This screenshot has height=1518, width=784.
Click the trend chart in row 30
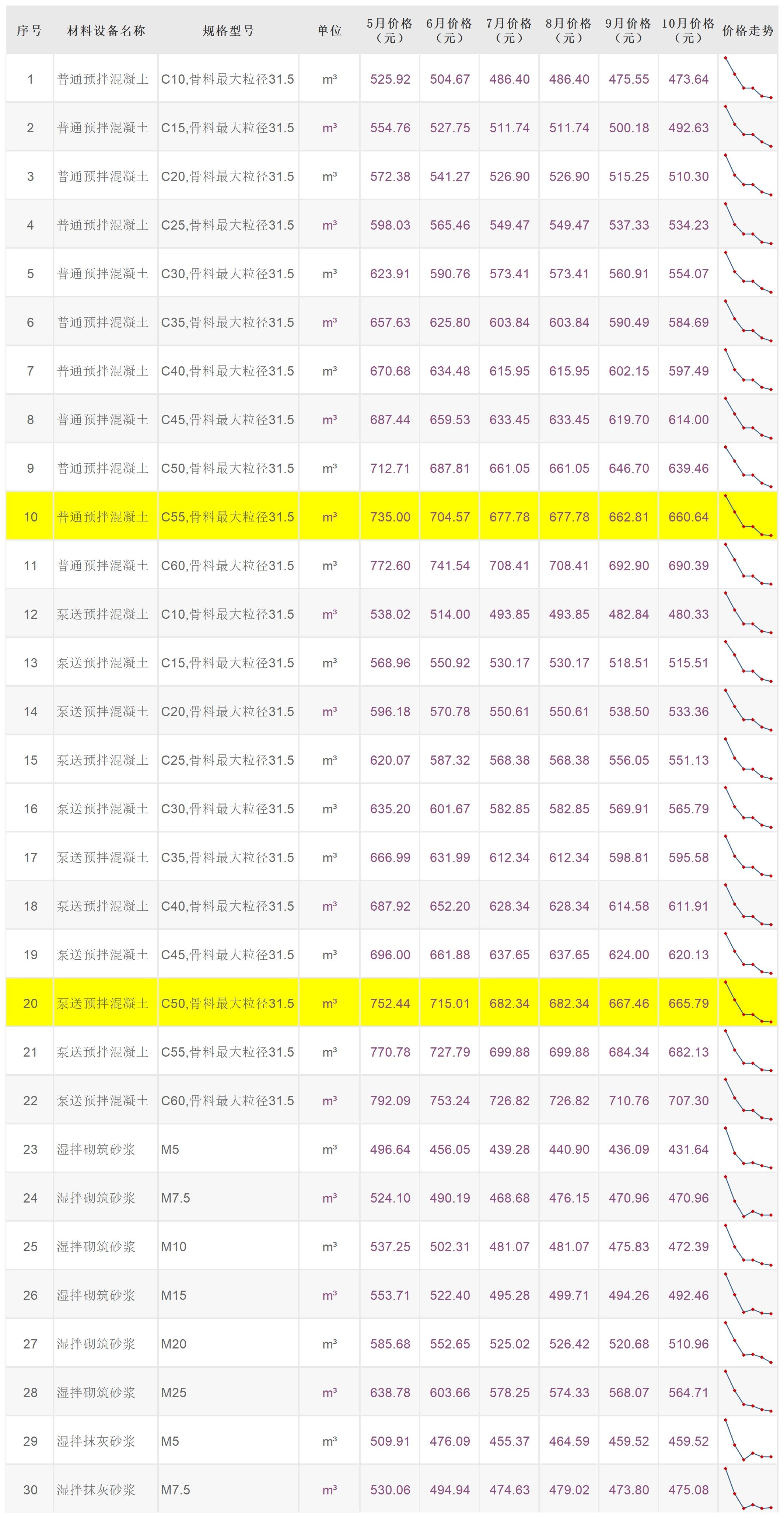click(x=748, y=1489)
